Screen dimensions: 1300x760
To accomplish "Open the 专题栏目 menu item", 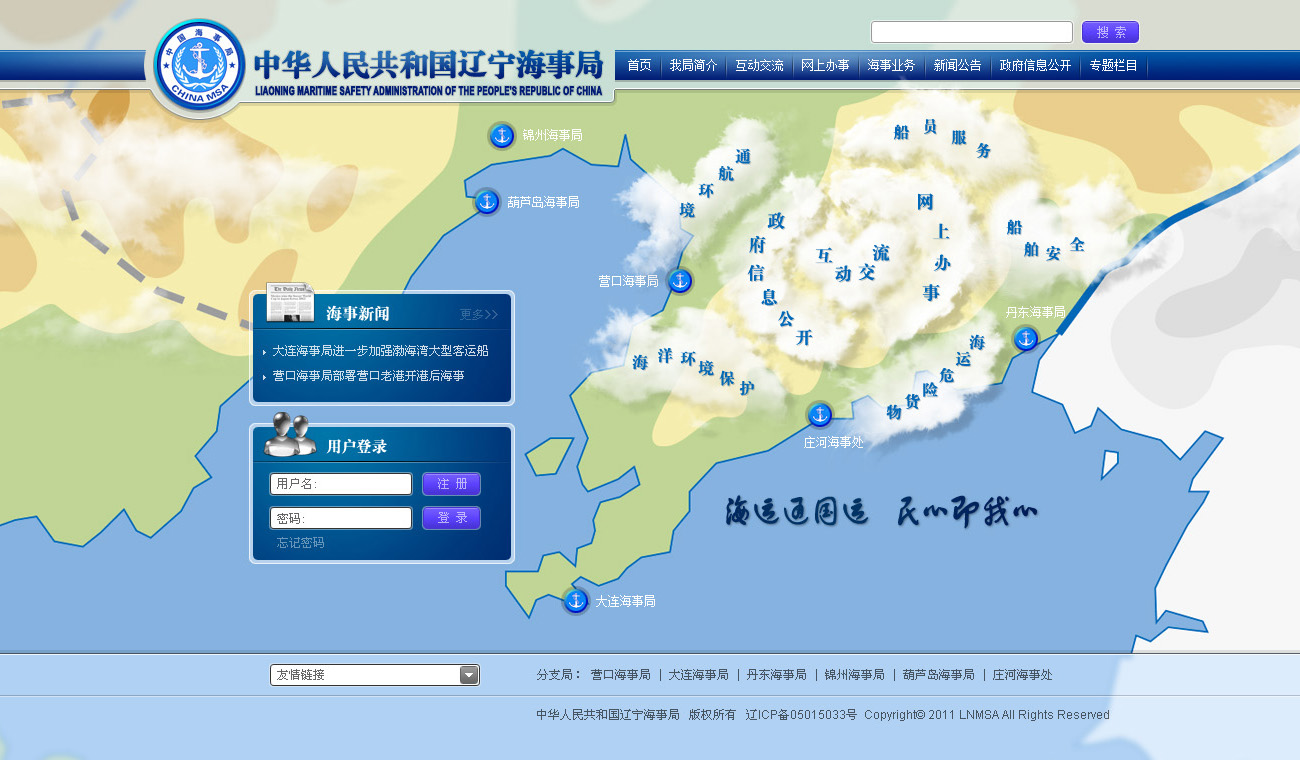I will pyautogui.click(x=1113, y=66).
